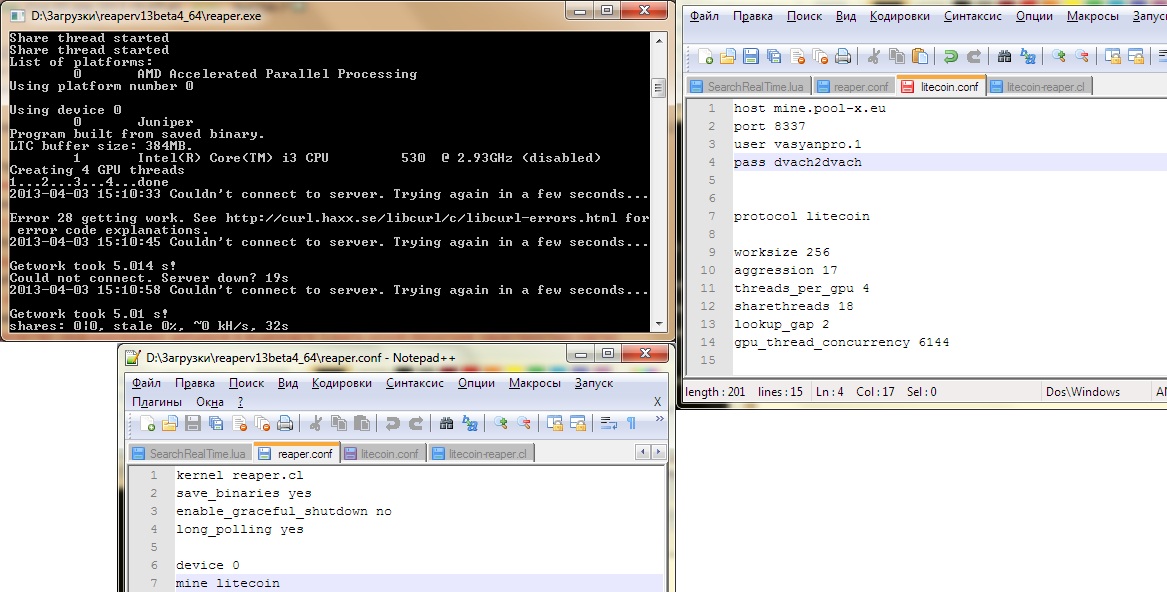Switch to SearchRealTime.lua tab in litecoin.conf window
Viewport: 1167px width, 592px height.
pos(748,86)
